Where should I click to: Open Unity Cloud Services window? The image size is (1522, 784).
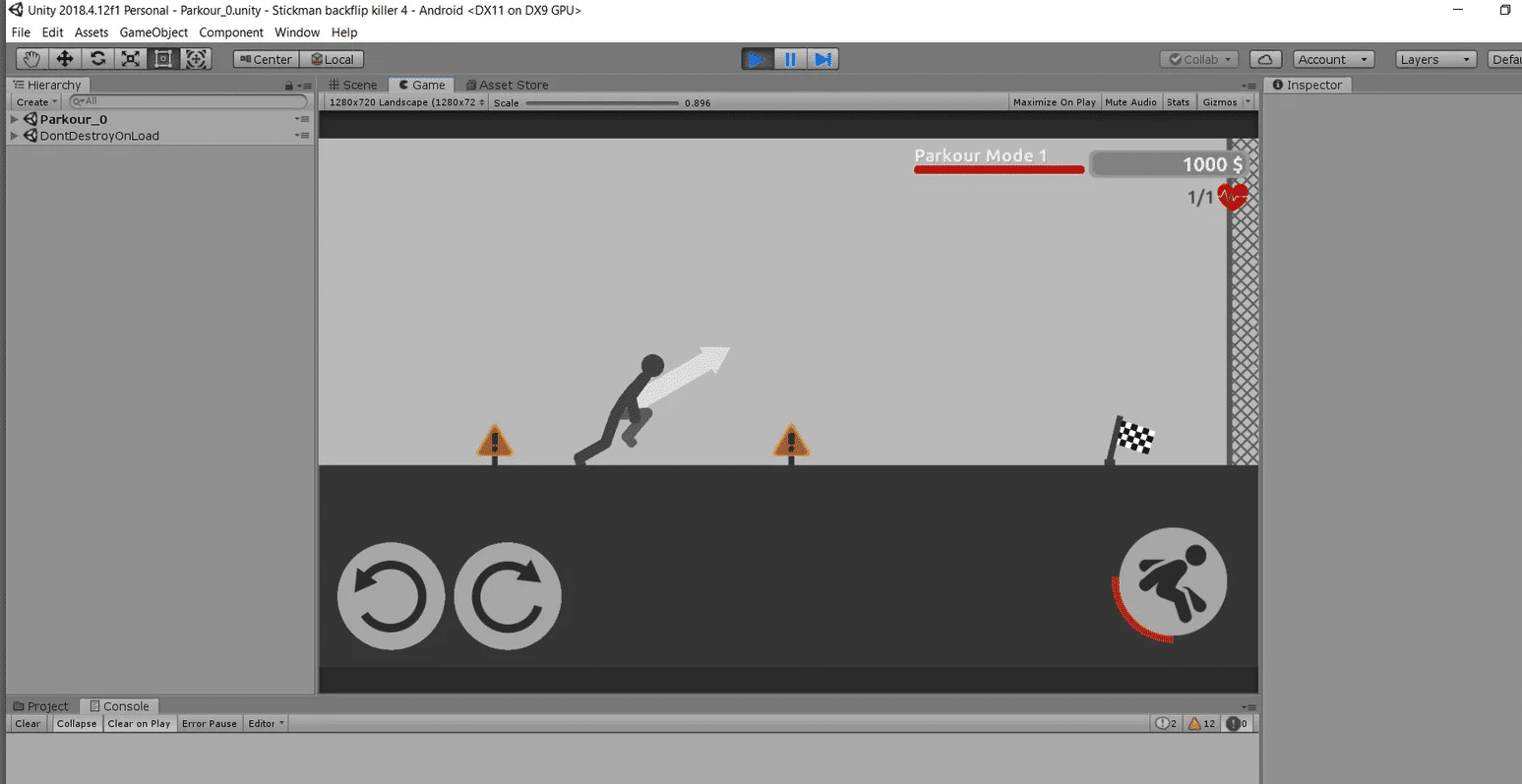(x=1265, y=58)
